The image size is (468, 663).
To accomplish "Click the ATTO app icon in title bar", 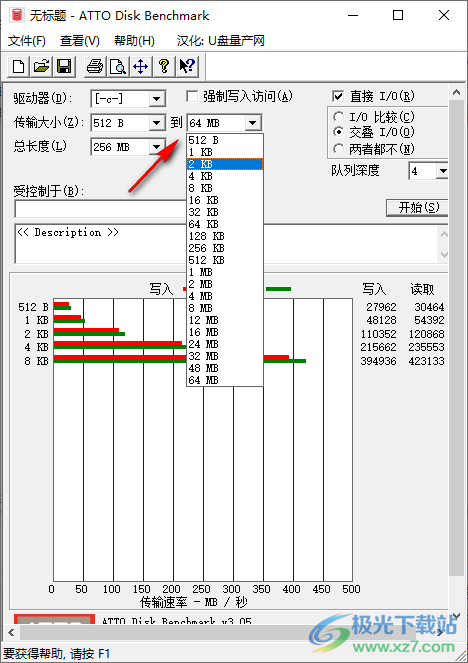I will click(17, 16).
